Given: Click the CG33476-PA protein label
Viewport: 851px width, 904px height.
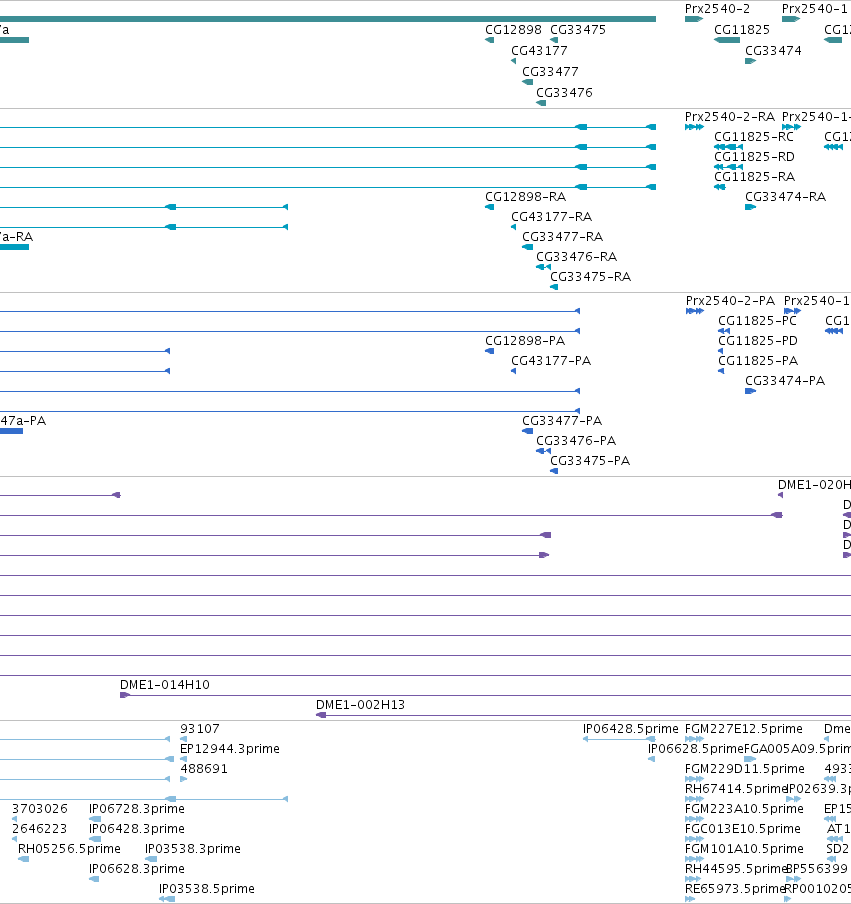Looking at the screenshot, I should click(576, 440).
